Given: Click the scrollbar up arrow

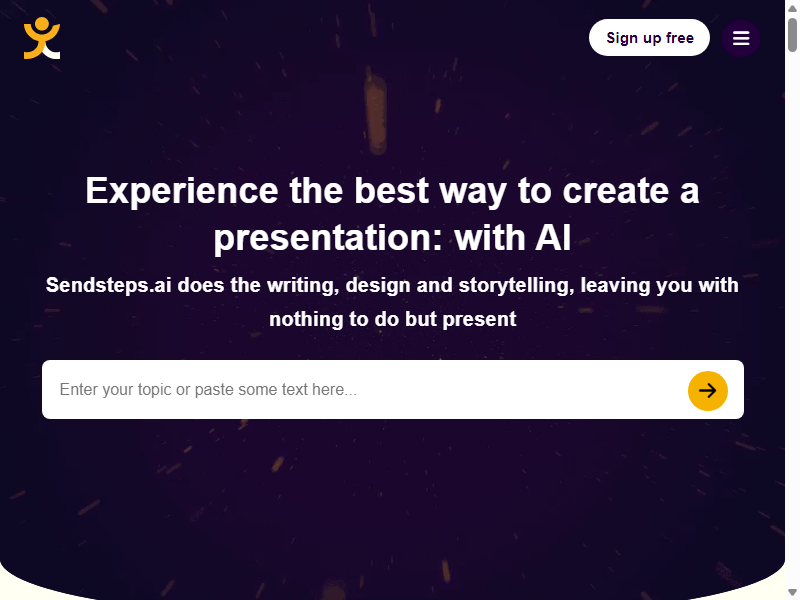Looking at the screenshot, I should click(792, 8).
